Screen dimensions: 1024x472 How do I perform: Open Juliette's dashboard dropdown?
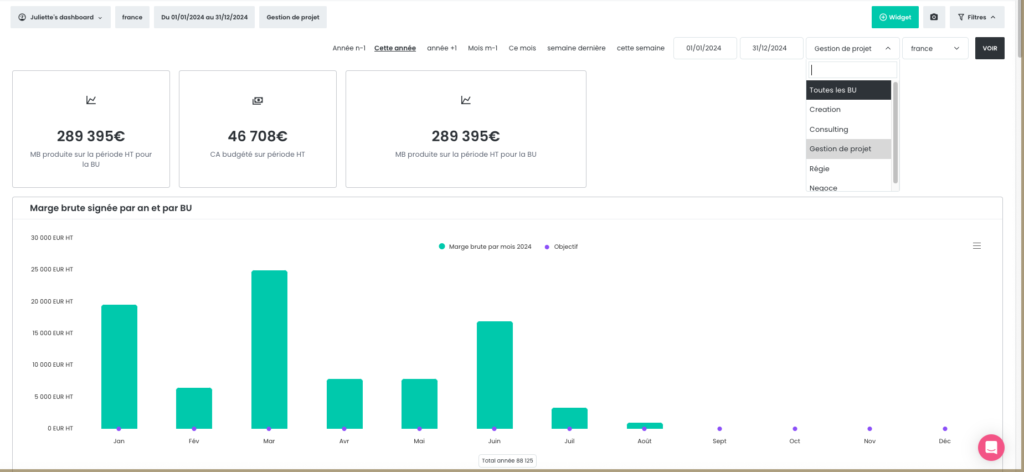[x=60, y=17]
